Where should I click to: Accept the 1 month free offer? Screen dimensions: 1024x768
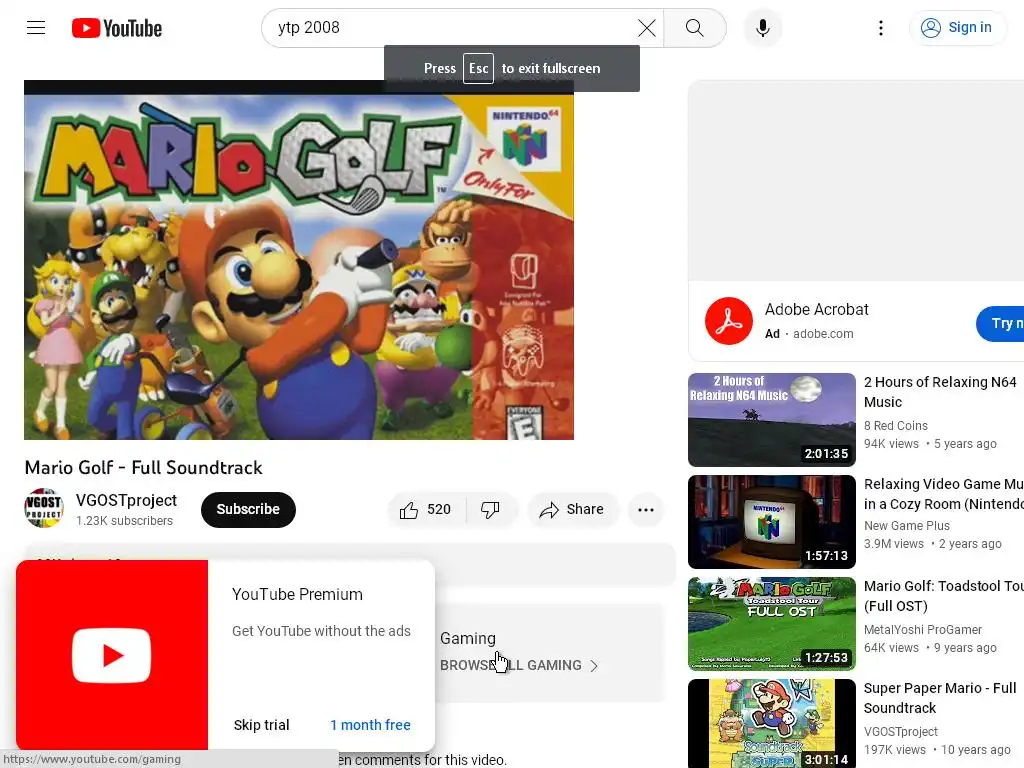click(370, 725)
